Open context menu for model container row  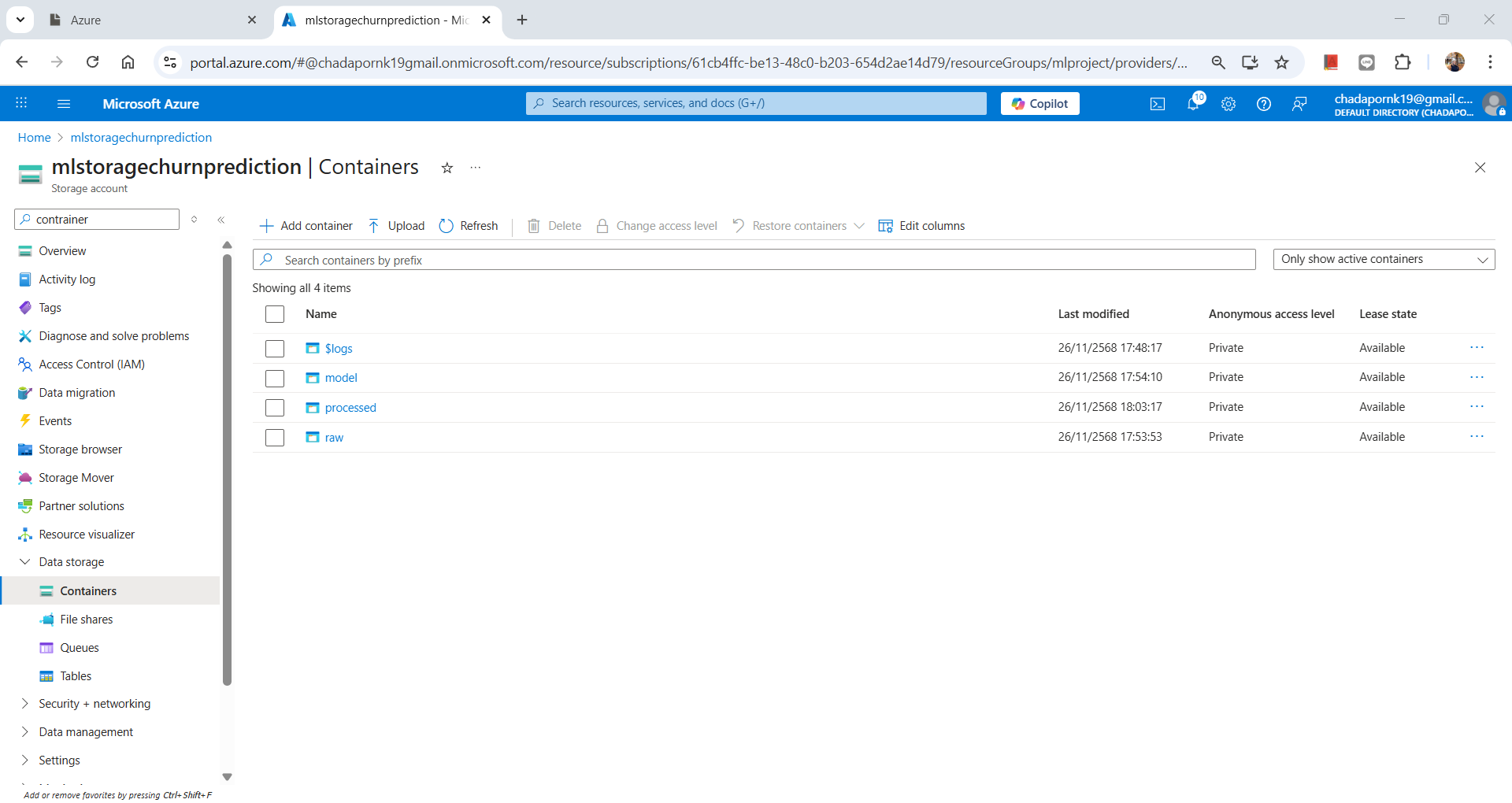[1477, 377]
